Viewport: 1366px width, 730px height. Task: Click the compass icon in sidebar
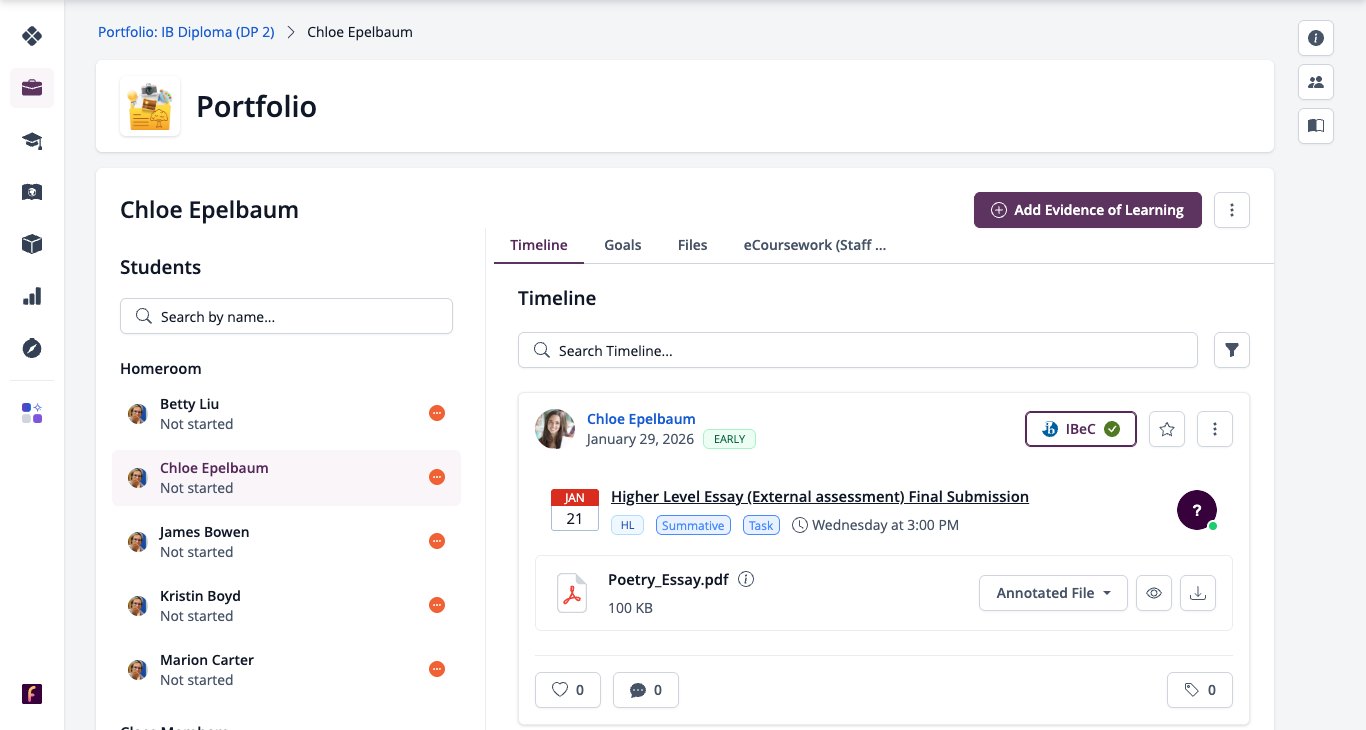pyautogui.click(x=32, y=348)
